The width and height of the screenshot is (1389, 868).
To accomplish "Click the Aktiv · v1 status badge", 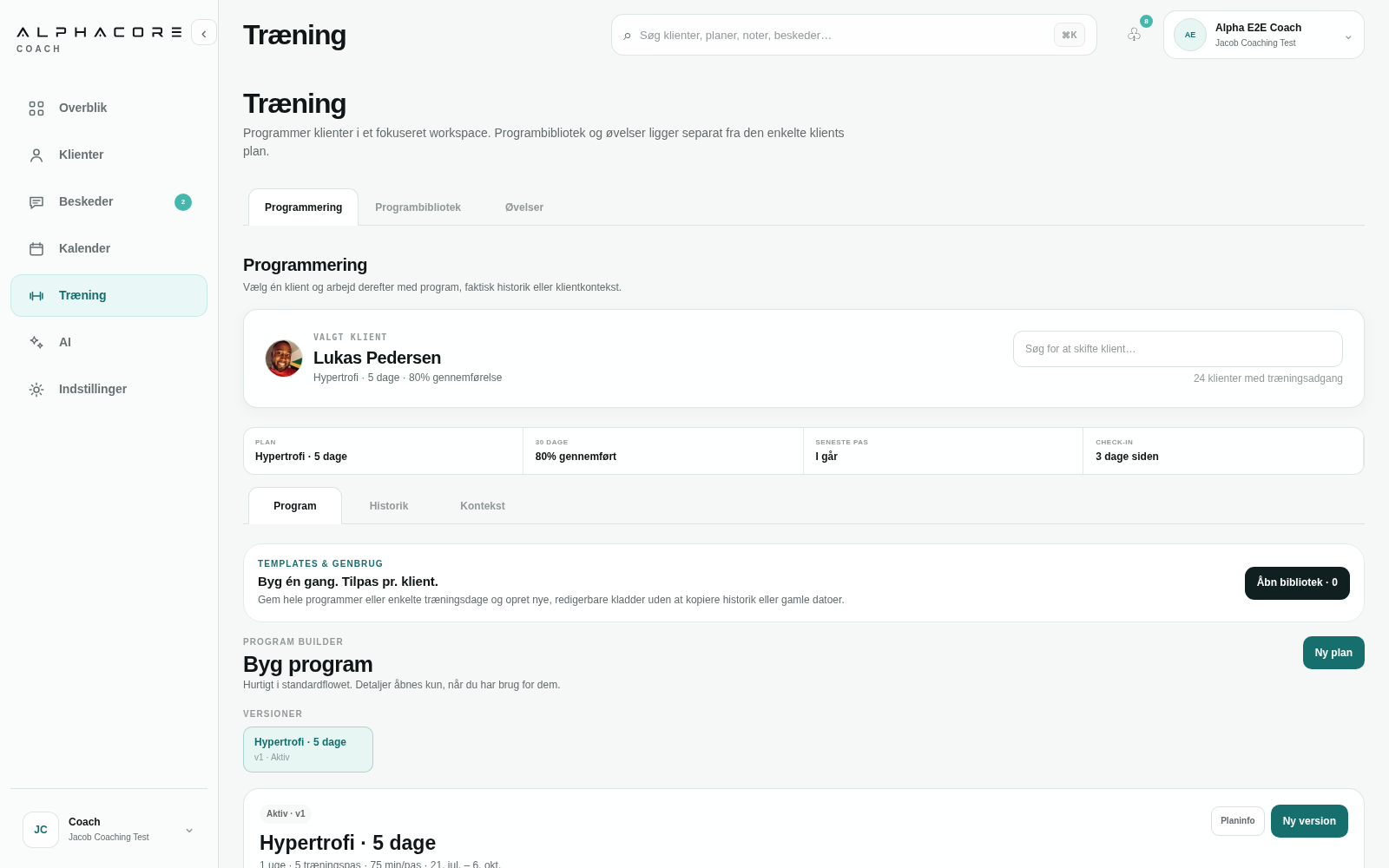I will coord(286,814).
